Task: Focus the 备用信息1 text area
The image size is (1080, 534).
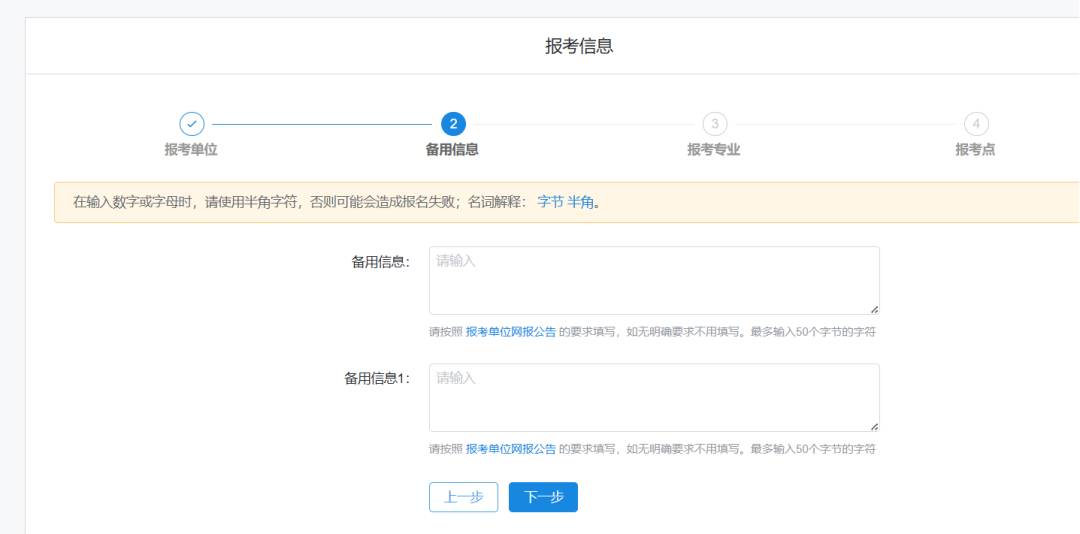Action: 654,397
